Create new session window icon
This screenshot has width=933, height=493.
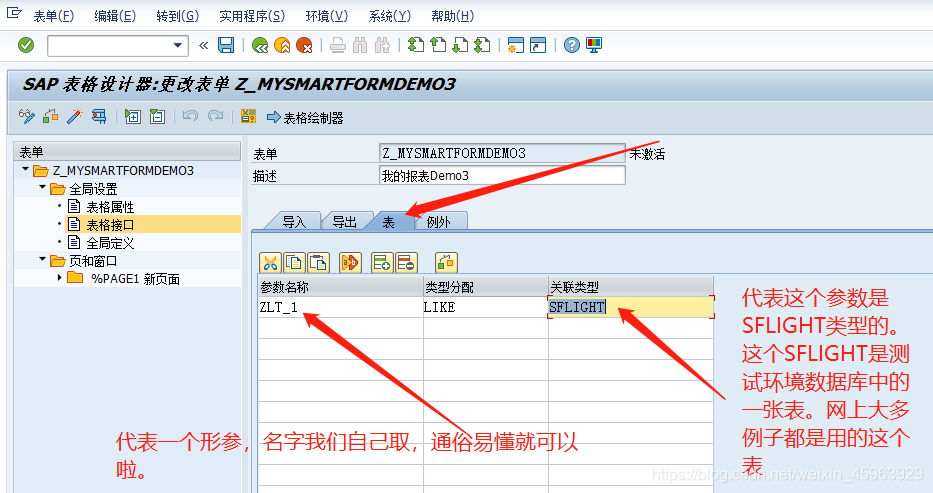[515, 45]
